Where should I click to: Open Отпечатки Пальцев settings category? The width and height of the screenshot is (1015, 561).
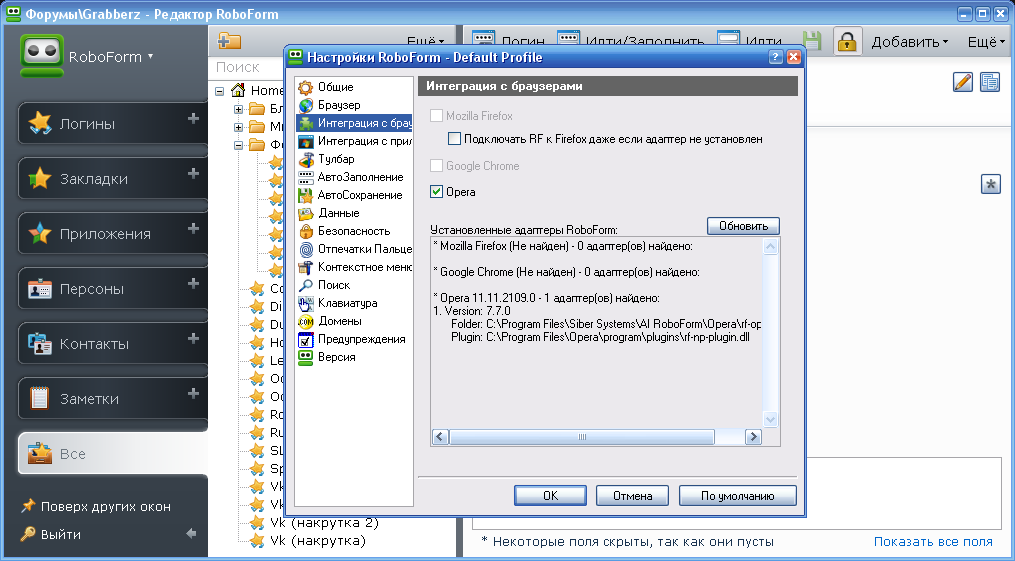[355, 249]
